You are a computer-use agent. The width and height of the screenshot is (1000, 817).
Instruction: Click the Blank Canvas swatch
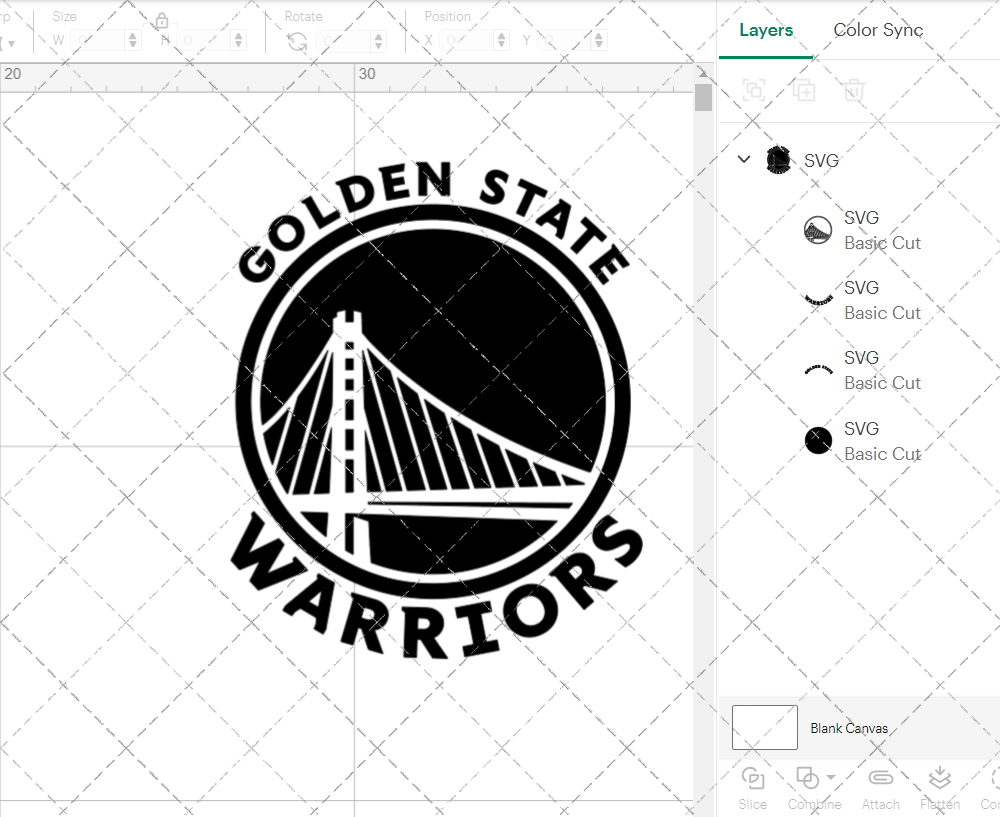click(x=764, y=728)
